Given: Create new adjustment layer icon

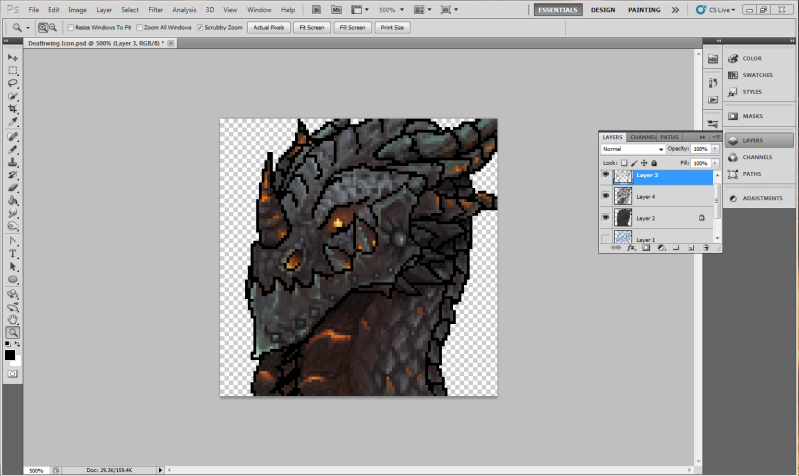Looking at the screenshot, I should click(661, 248).
